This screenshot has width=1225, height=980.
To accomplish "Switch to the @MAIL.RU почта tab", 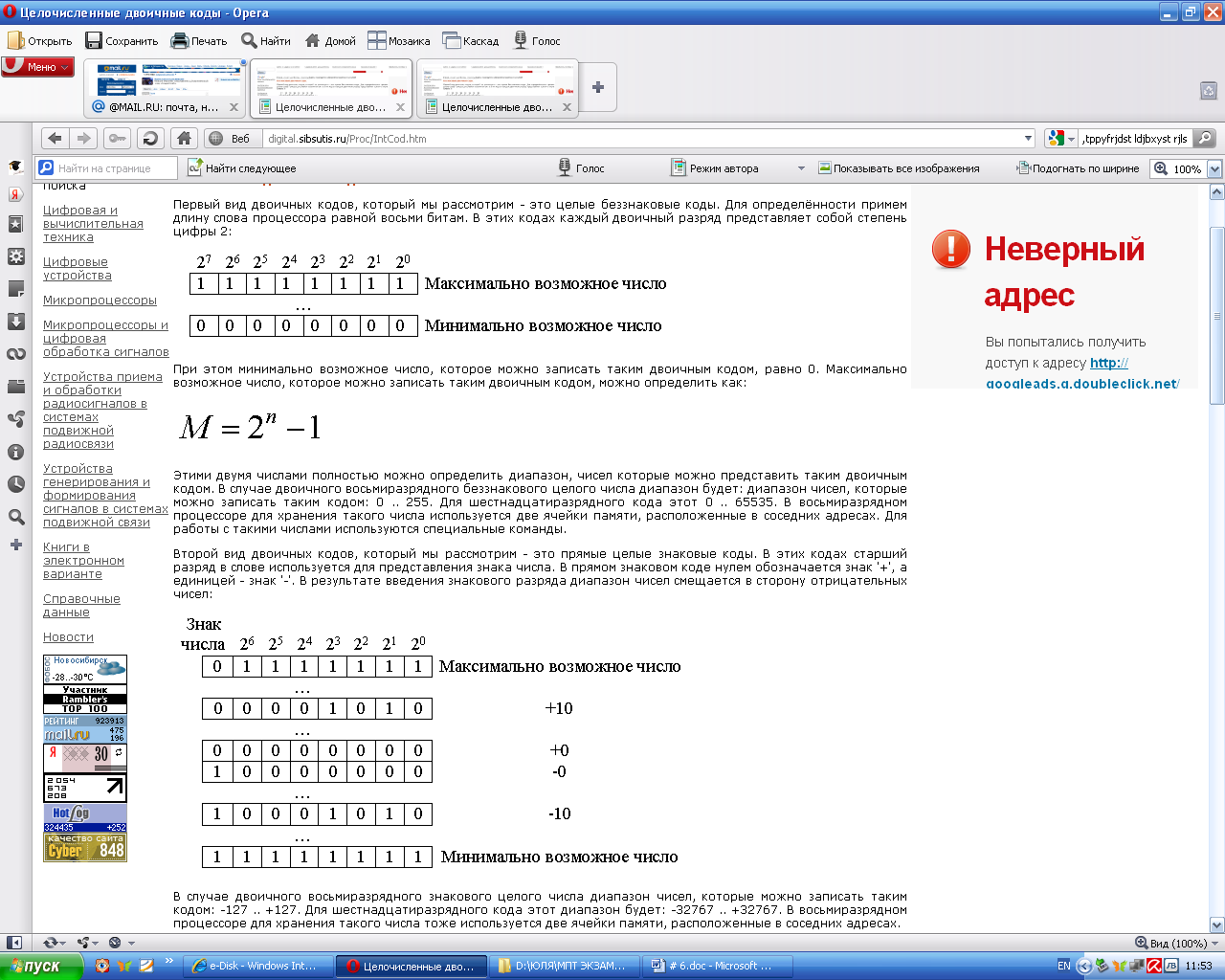I will (x=165, y=89).
